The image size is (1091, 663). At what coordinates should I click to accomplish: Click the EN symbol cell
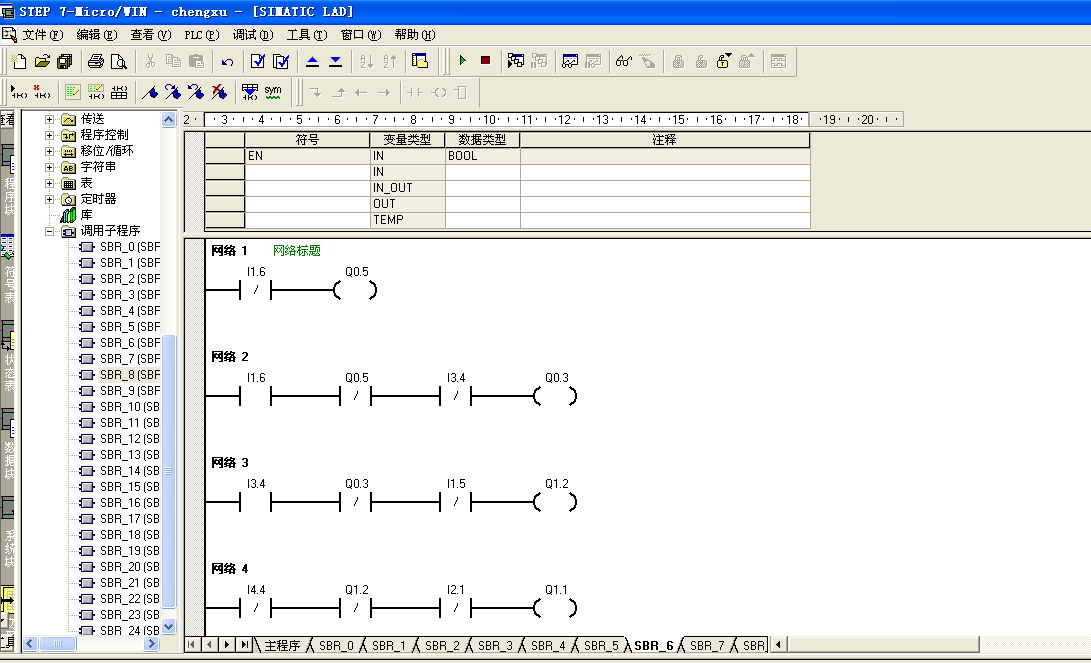[308, 156]
